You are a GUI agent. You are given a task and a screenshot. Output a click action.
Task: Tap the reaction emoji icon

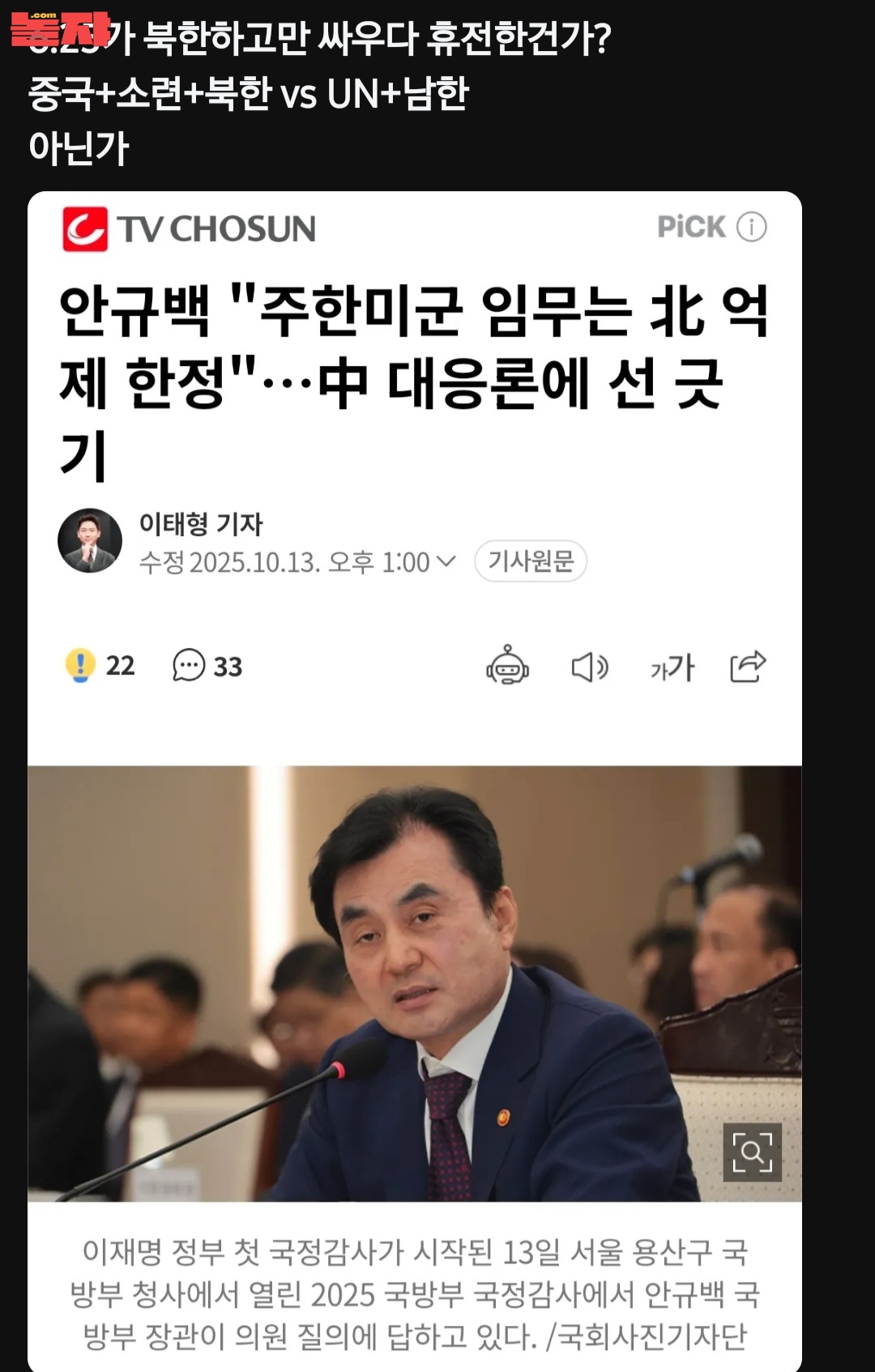pos(80,665)
